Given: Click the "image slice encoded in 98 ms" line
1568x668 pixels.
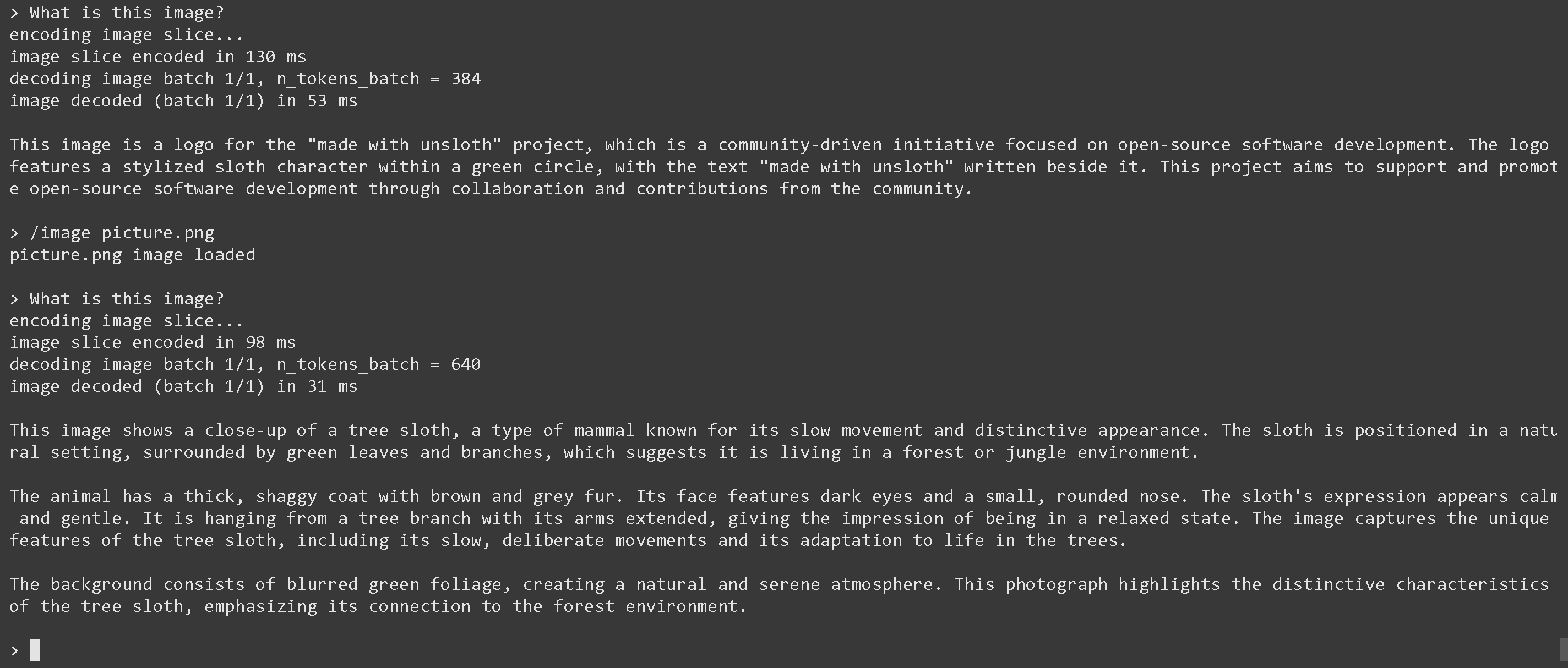Looking at the screenshot, I should click(152, 342).
